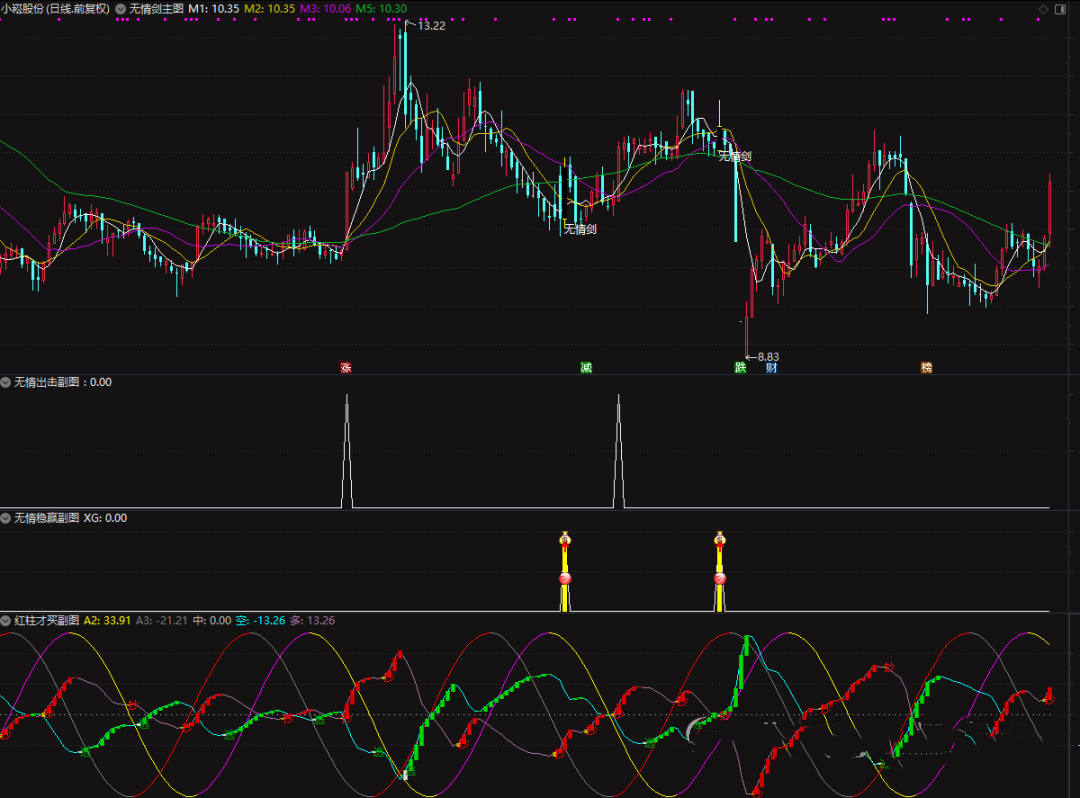
Task: Click the stock title 小崧股份 (日线.前复权)
Action: [x=55, y=8]
